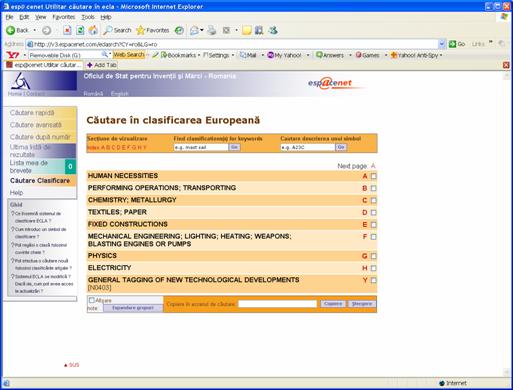Click the OSIM logo in the header
The width and height of the screenshot is (513, 390).
(x=21, y=81)
